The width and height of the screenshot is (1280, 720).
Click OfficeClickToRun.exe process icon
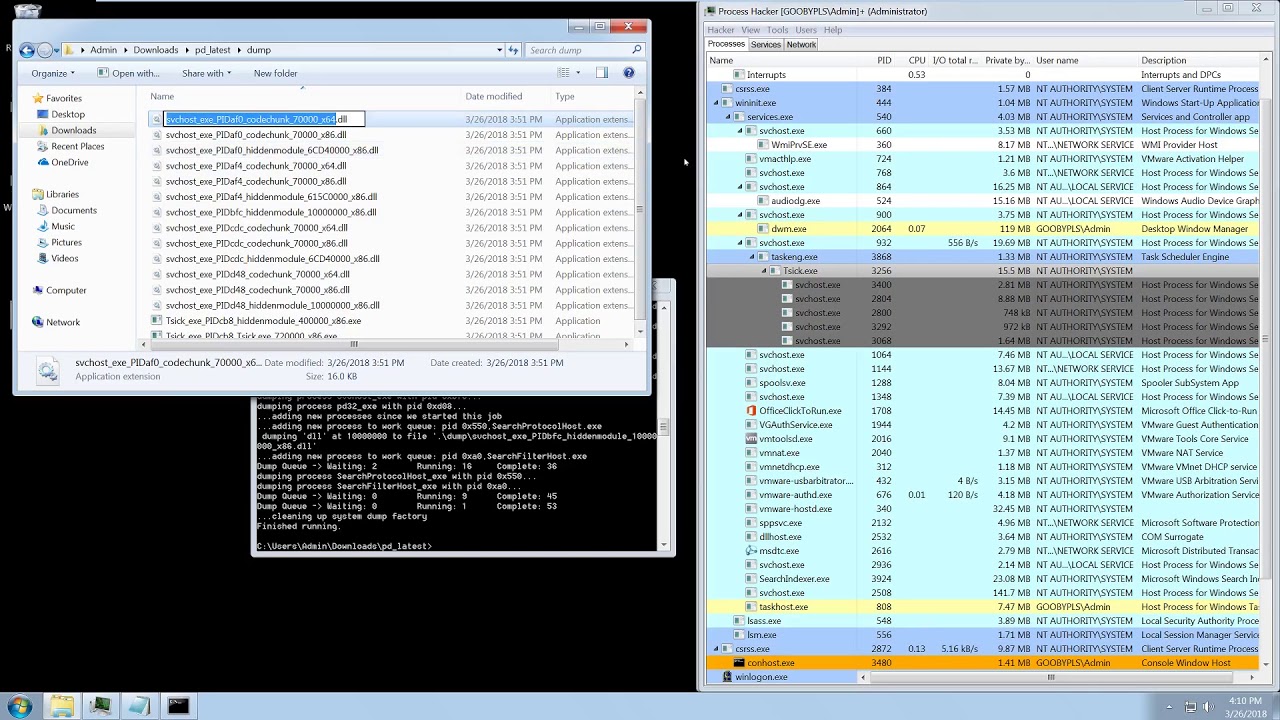click(x=751, y=411)
